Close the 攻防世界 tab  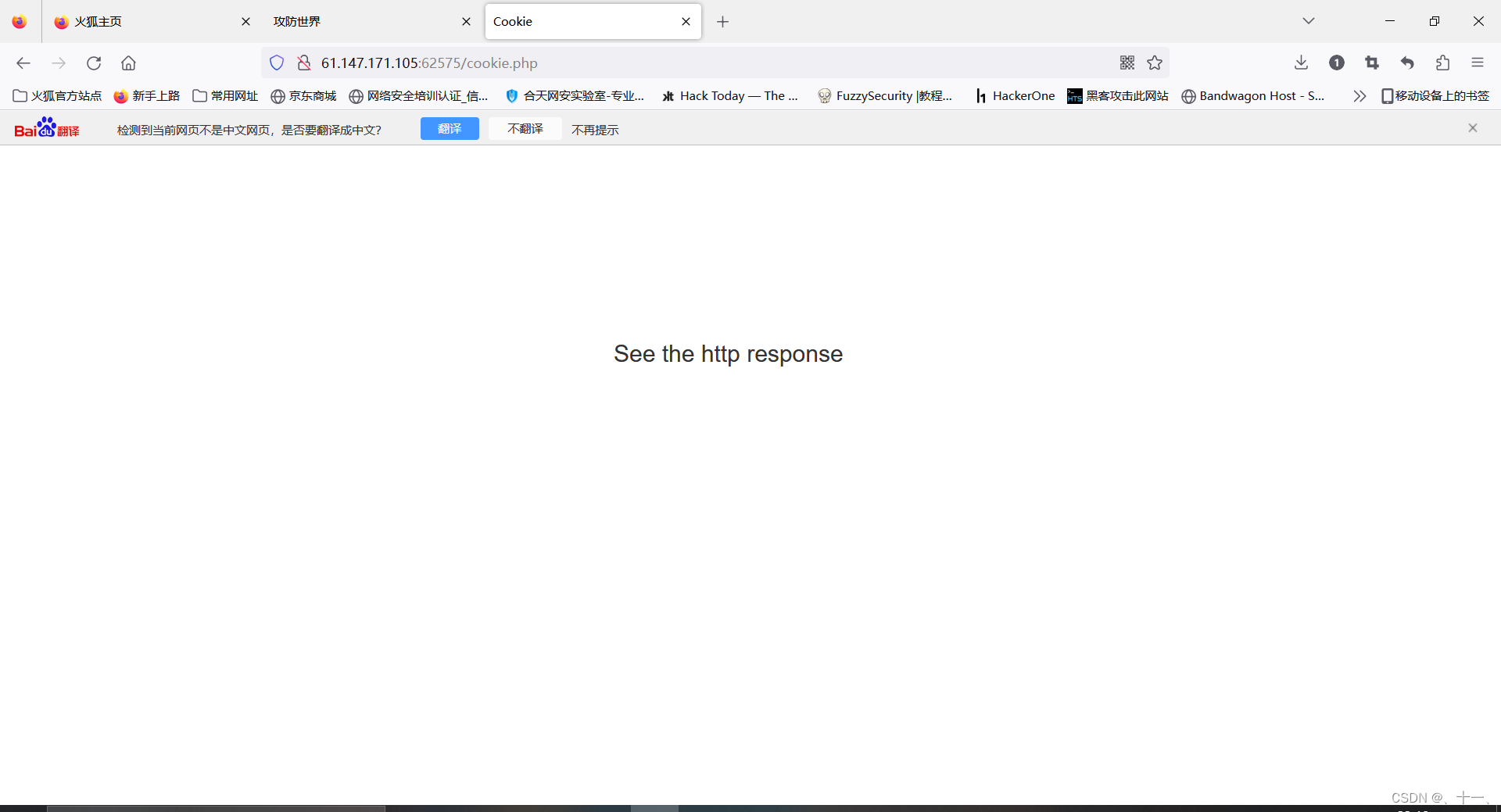[466, 22]
